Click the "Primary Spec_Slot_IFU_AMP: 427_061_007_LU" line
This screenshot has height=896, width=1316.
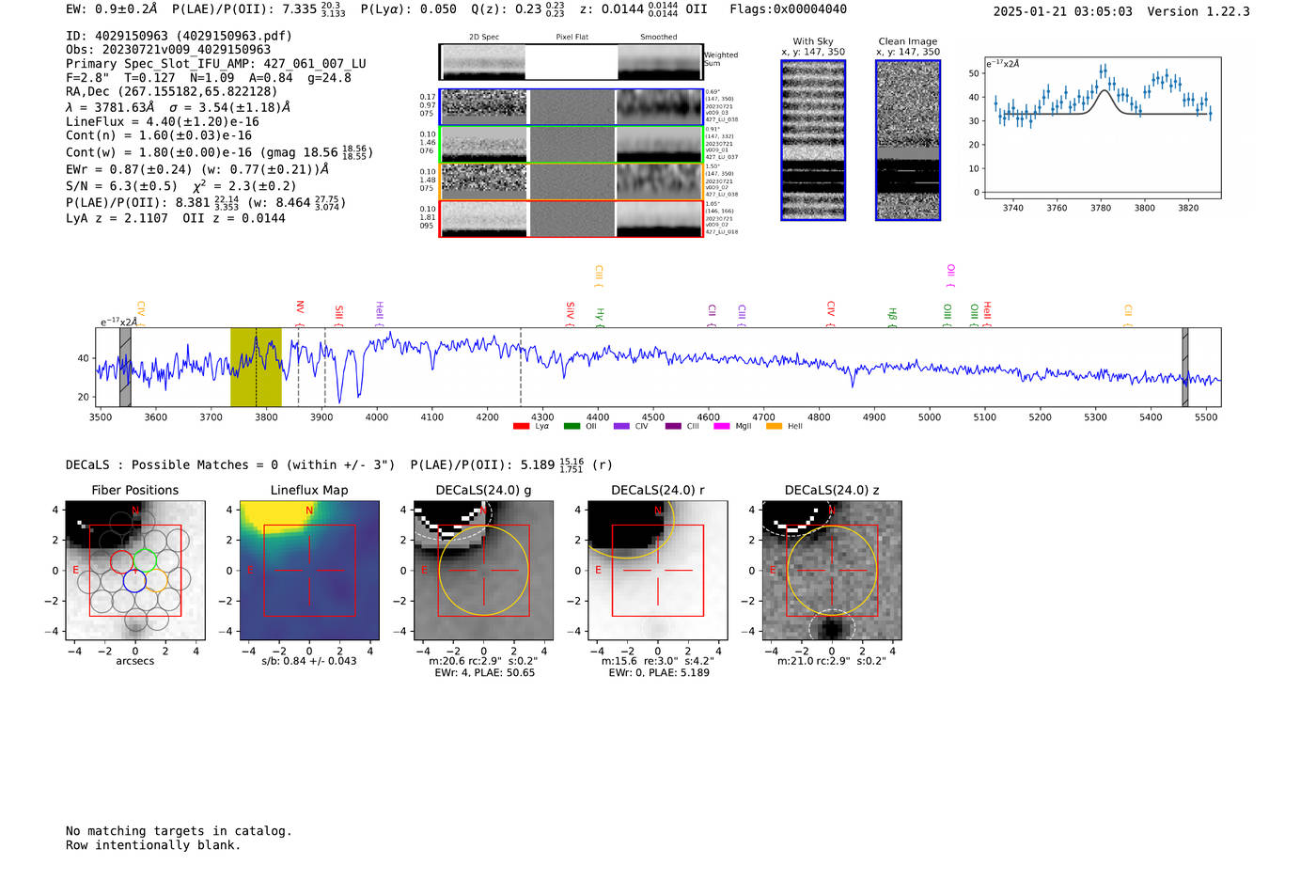216,64
